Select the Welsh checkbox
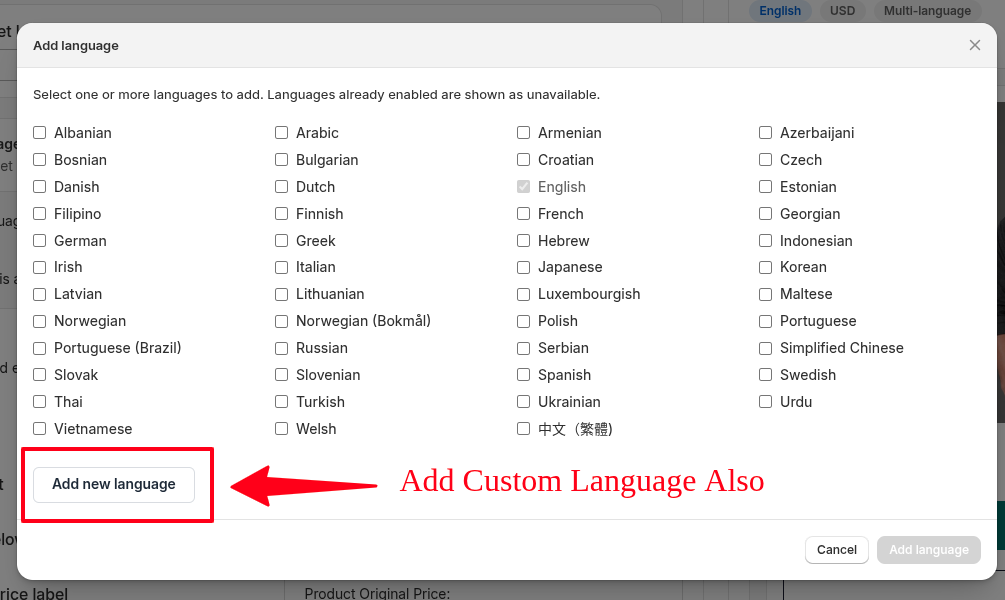The height and width of the screenshot is (600, 1005). pos(281,428)
